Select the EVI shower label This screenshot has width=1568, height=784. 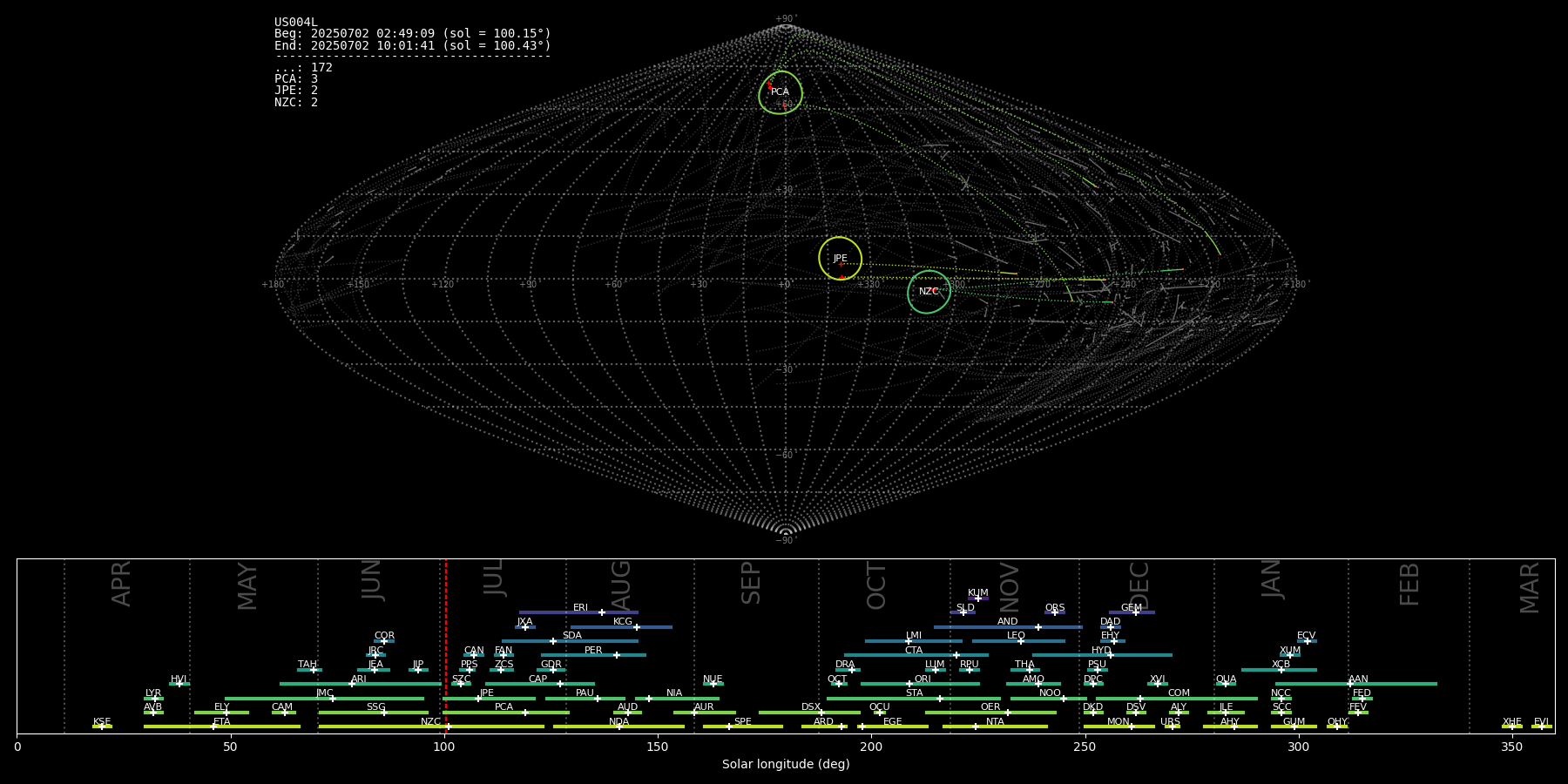1542,722
